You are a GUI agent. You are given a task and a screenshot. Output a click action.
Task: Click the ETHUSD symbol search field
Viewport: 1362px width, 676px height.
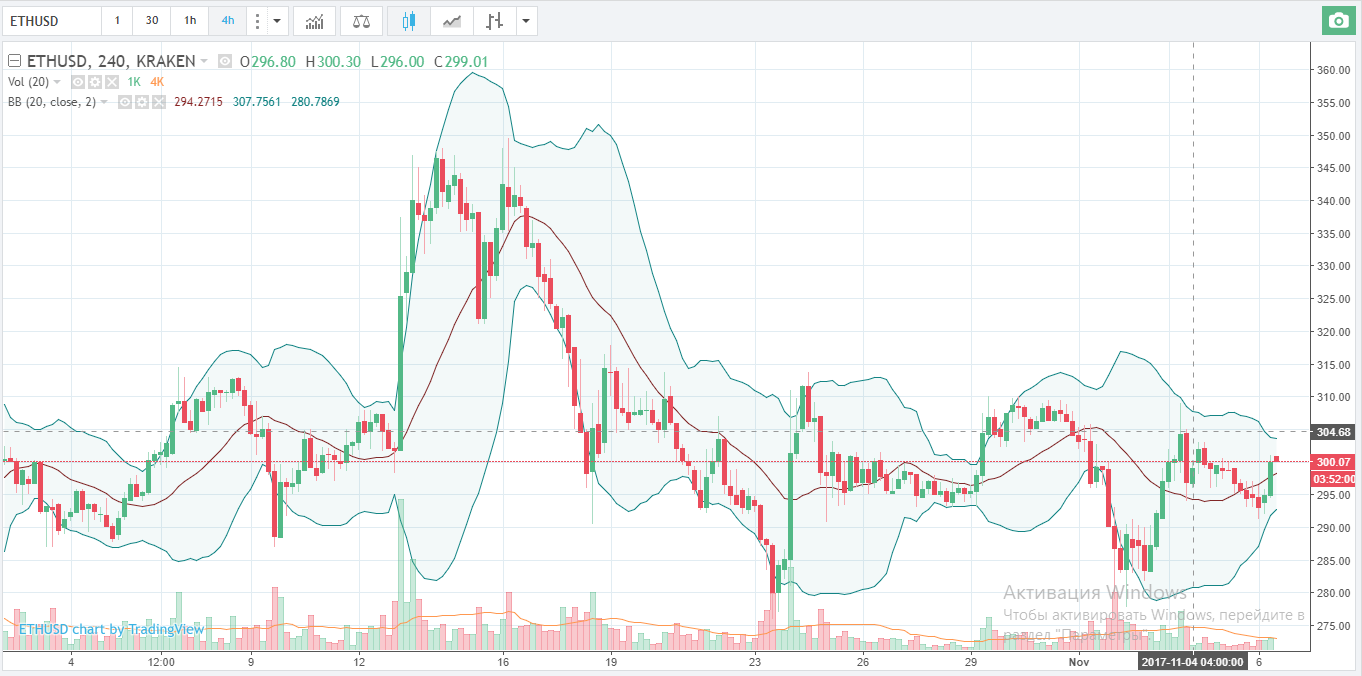(x=50, y=21)
